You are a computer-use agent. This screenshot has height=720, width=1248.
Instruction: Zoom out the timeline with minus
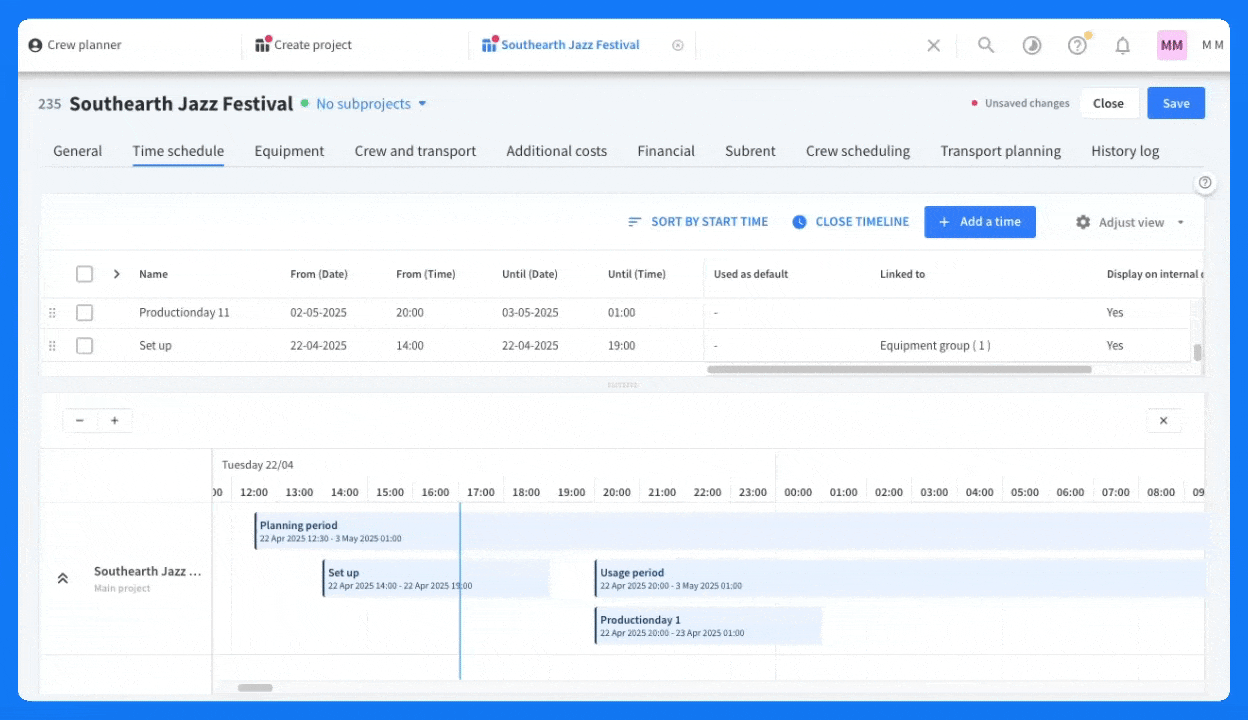[x=80, y=421]
